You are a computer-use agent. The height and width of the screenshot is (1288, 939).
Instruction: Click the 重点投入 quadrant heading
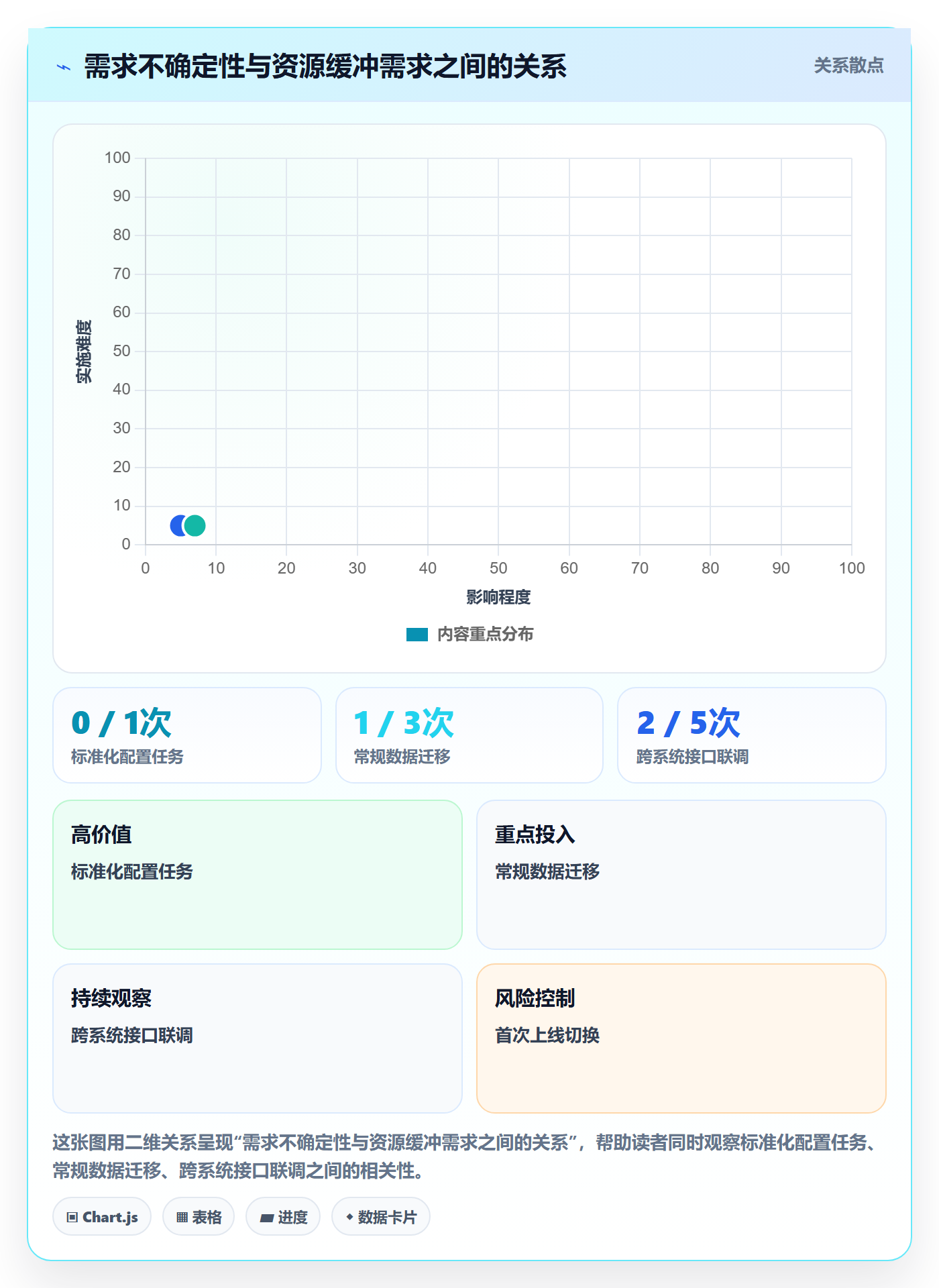535,835
